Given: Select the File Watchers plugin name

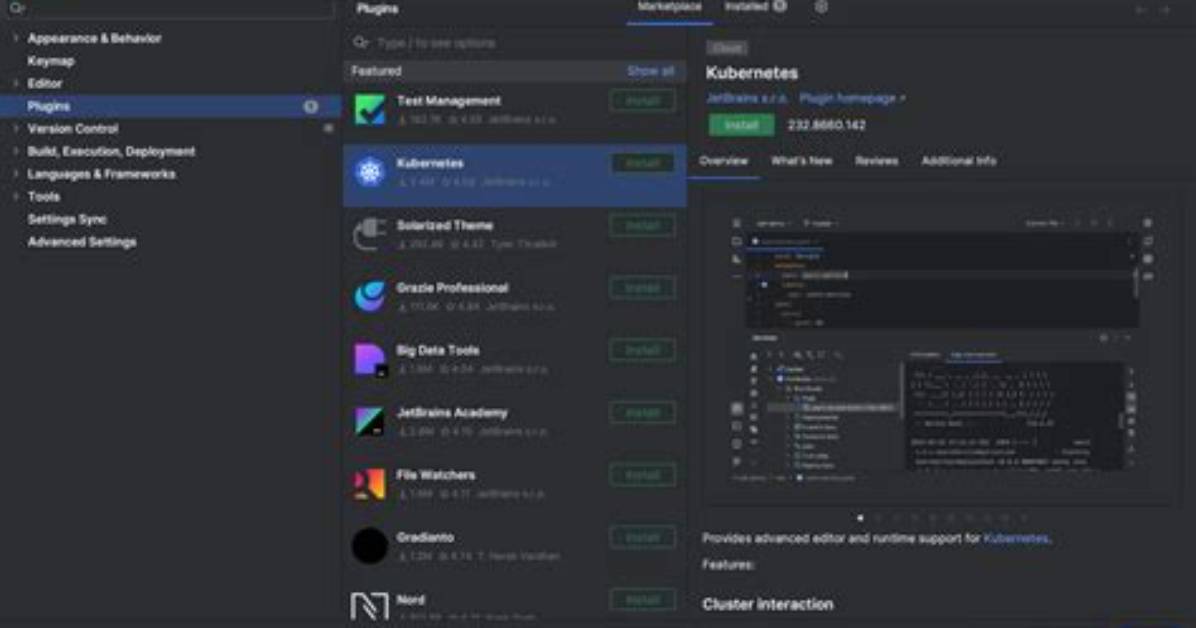Looking at the screenshot, I should (436, 475).
